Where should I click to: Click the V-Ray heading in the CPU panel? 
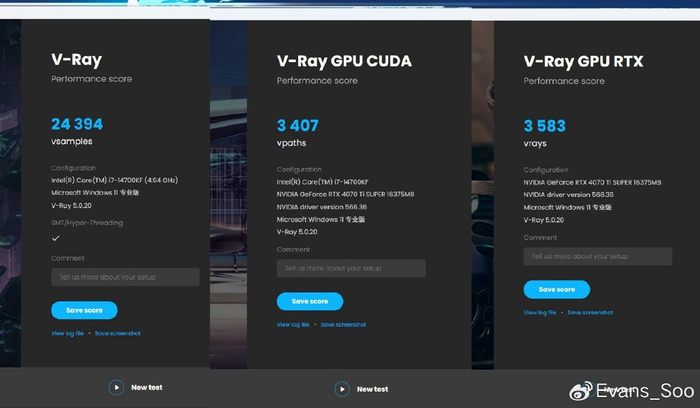[x=77, y=60]
